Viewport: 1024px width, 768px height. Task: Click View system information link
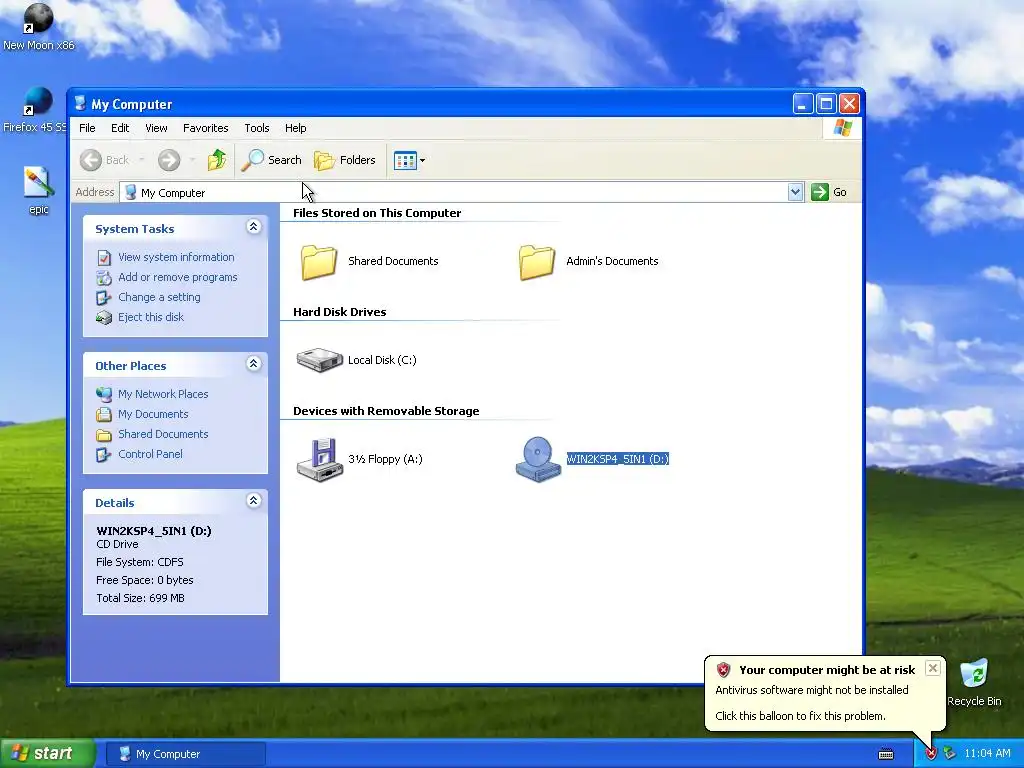176,257
